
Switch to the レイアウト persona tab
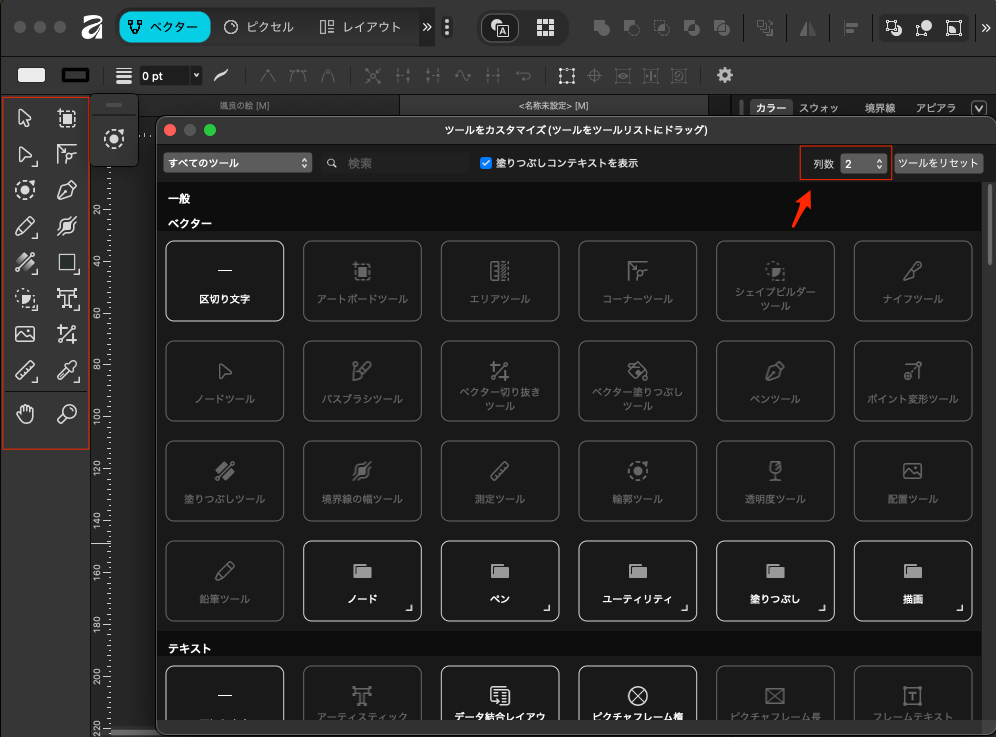360,27
